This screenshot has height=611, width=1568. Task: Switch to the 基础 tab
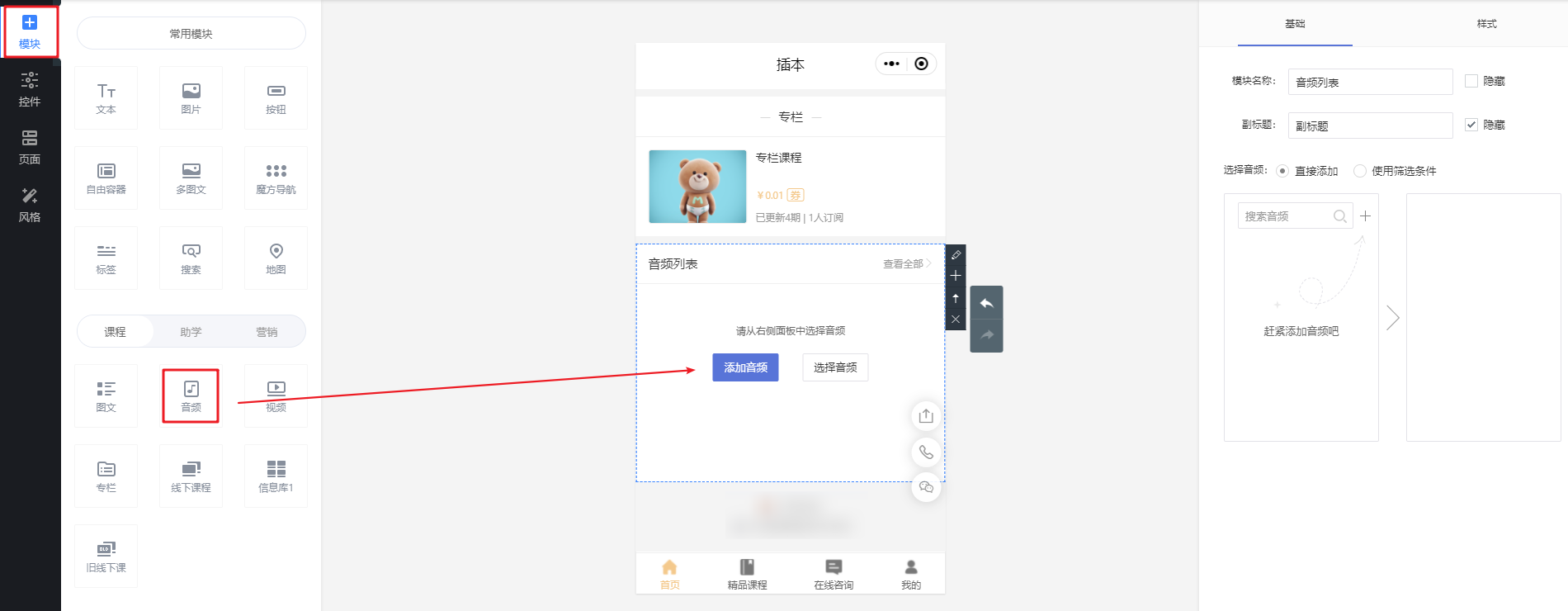click(x=1295, y=24)
